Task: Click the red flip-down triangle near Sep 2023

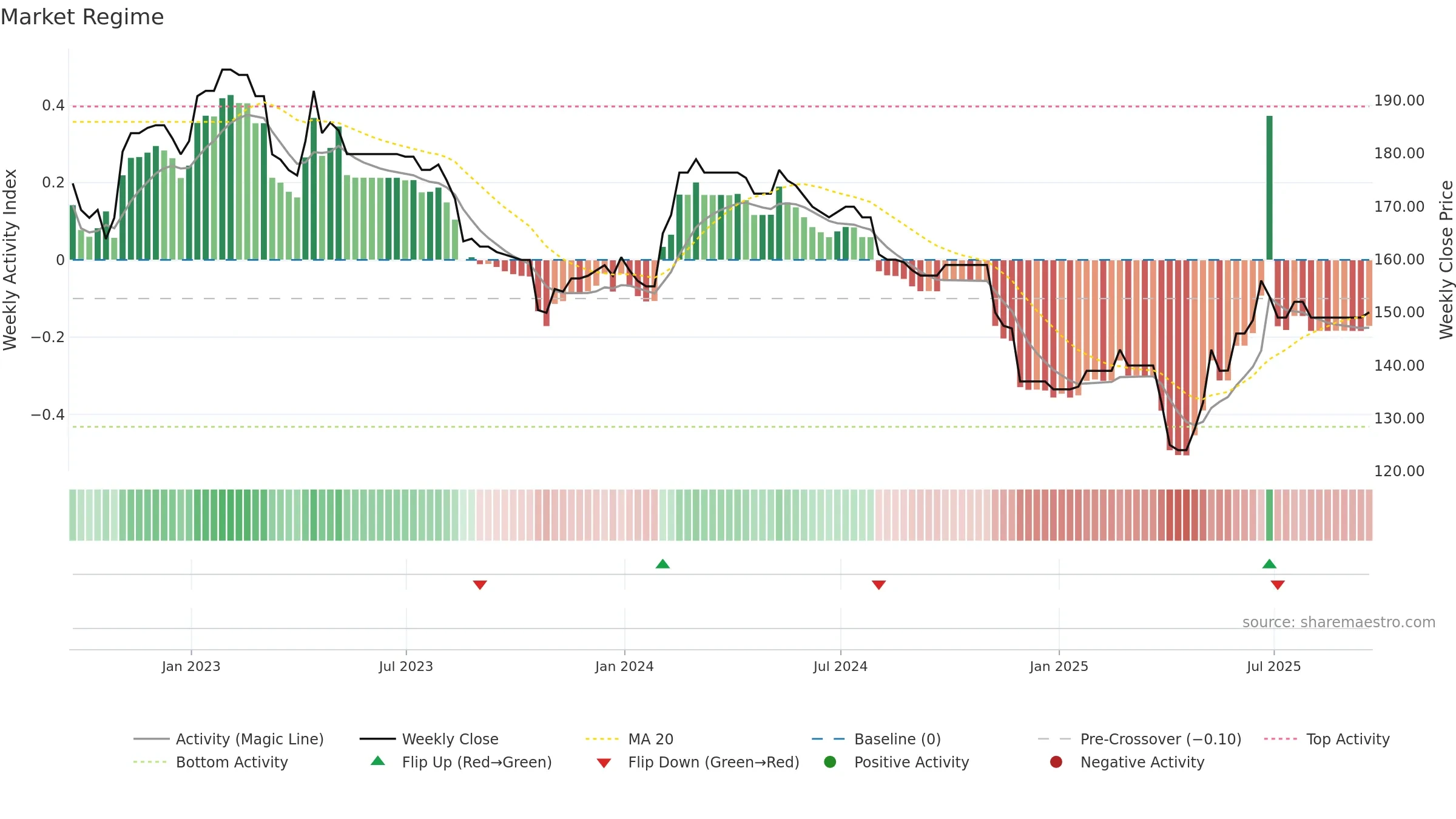Action: [x=480, y=585]
